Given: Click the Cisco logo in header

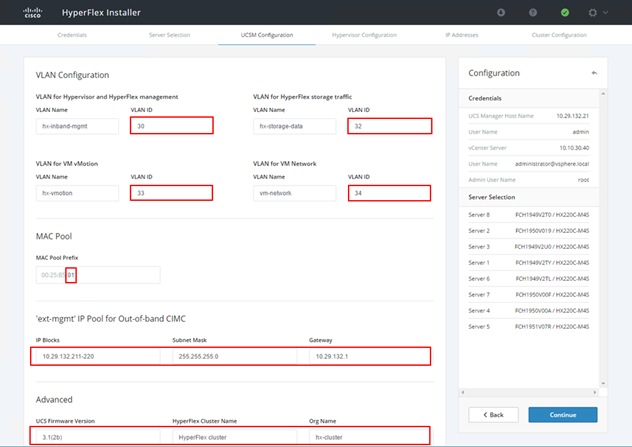Looking at the screenshot, I should tap(33, 12).
